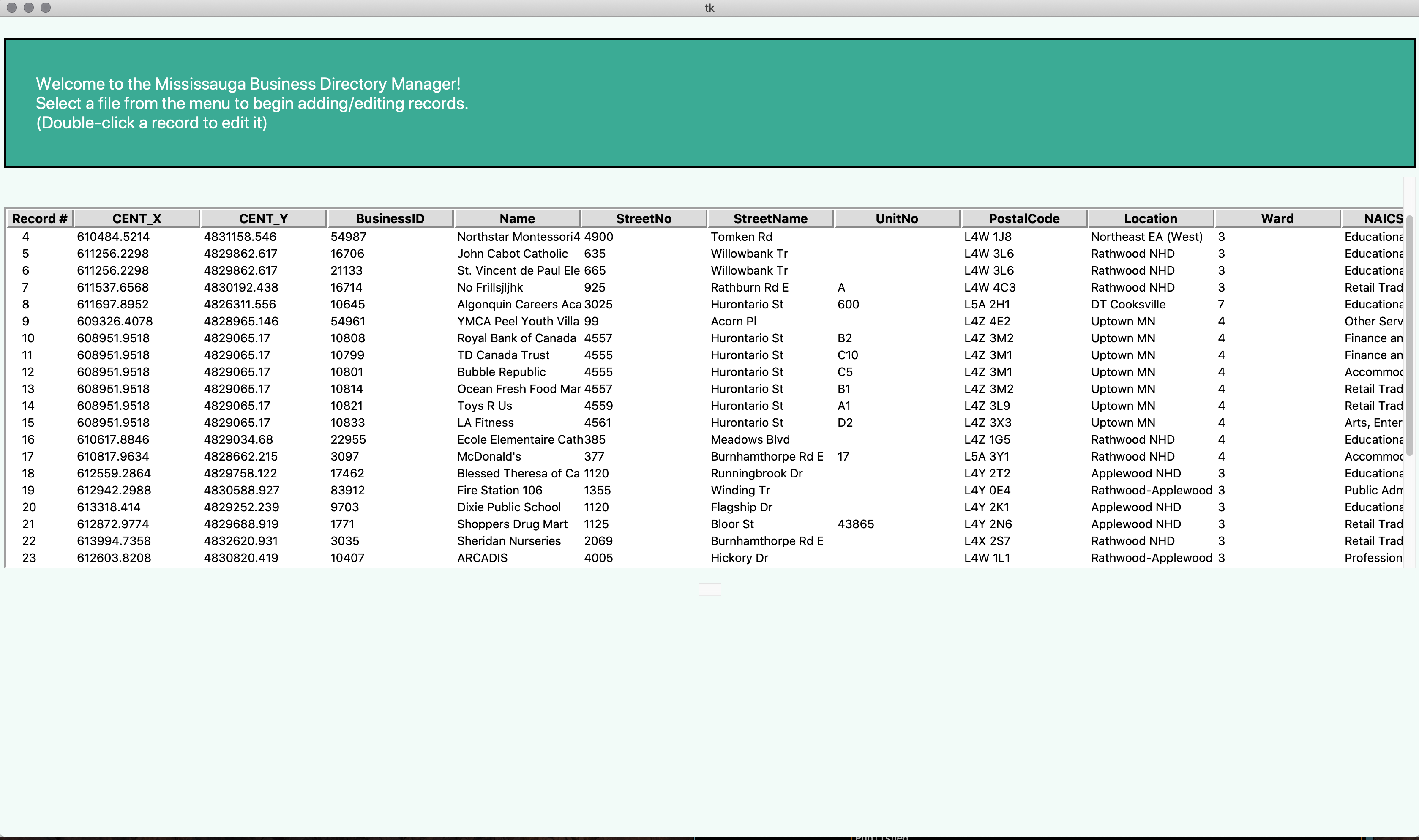Click postal code L5A 2H1 cell
The width and height of the screenshot is (1419, 840).
pyautogui.click(x=987, y=305)
